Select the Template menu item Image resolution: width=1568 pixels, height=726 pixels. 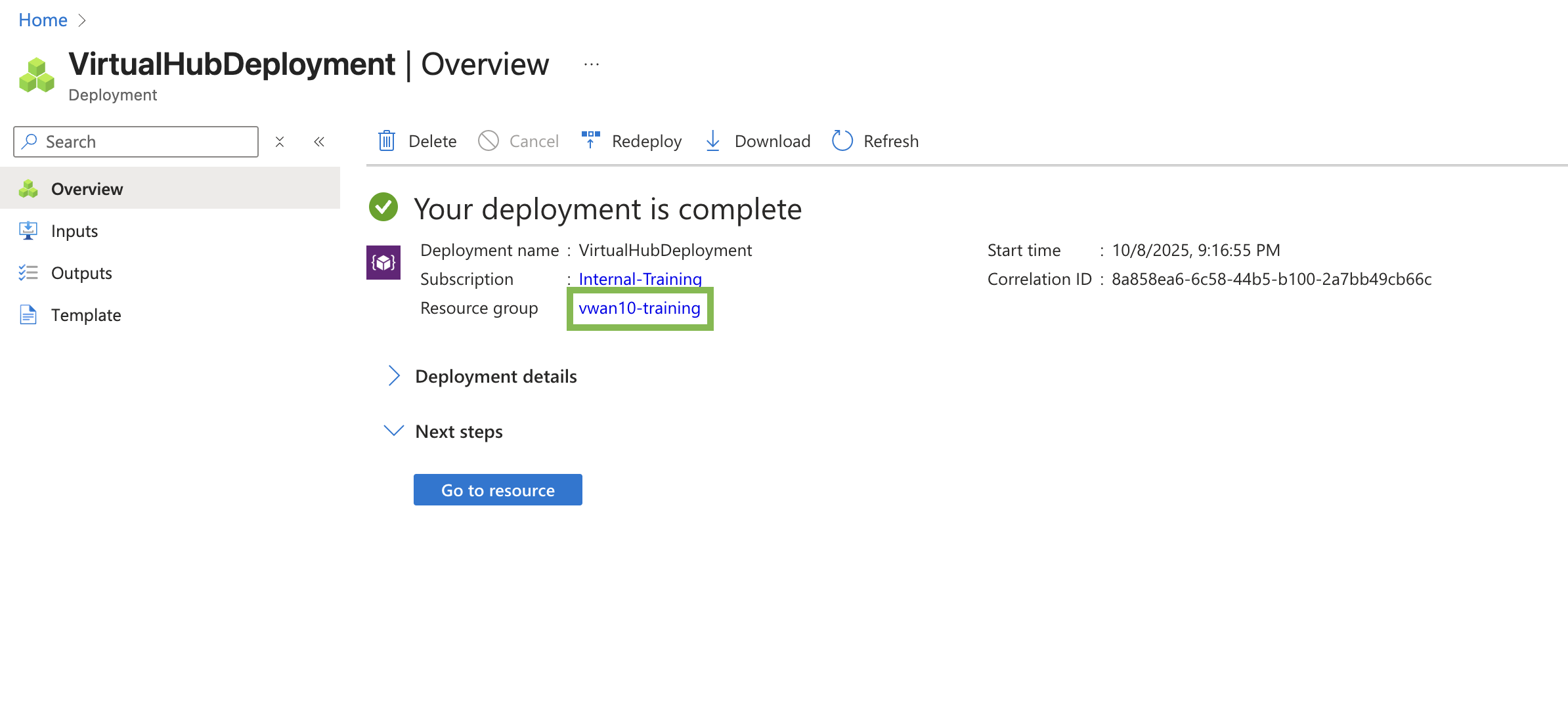pos(86,315)
